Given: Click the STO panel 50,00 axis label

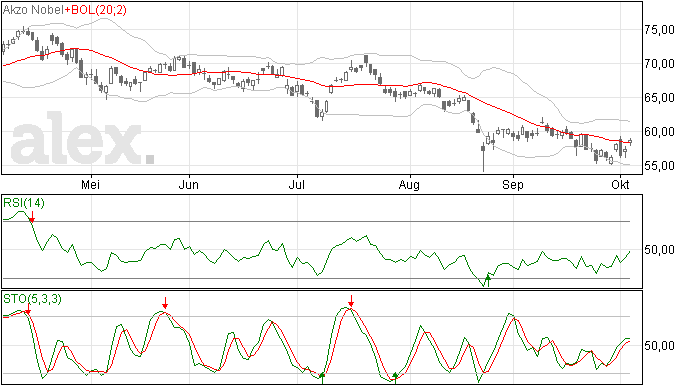Looking at the screenshot, I should (659, 346).
